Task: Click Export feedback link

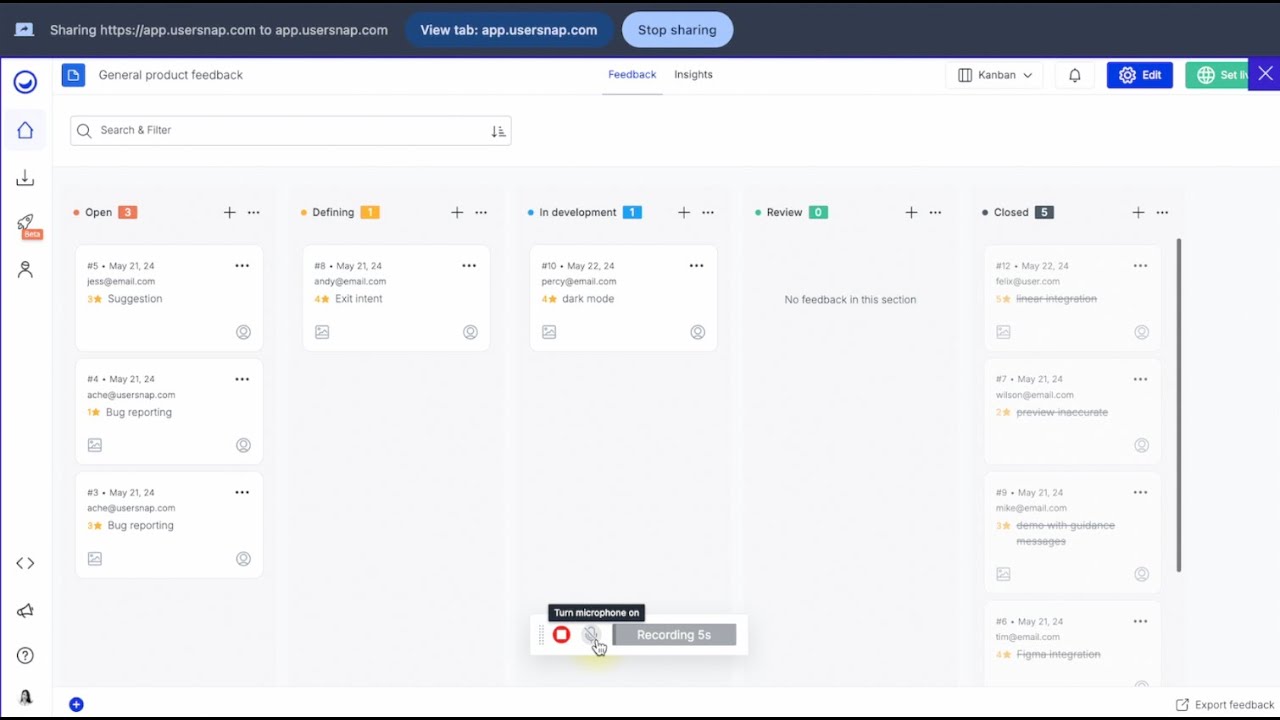Action: coord(1225,705)
